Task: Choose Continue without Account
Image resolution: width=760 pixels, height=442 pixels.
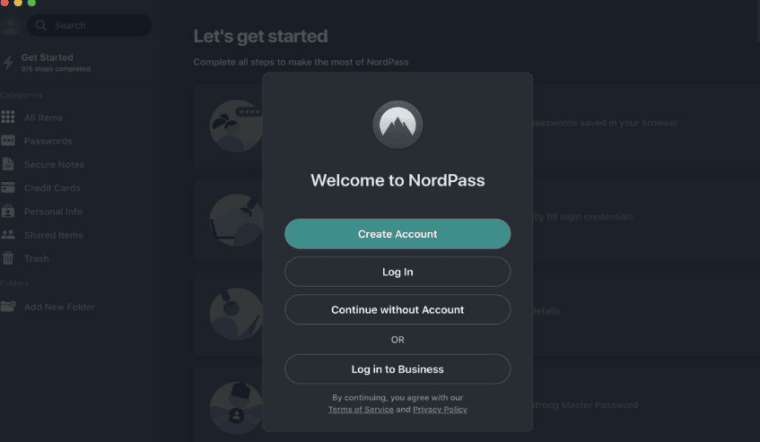Action: 397,310
